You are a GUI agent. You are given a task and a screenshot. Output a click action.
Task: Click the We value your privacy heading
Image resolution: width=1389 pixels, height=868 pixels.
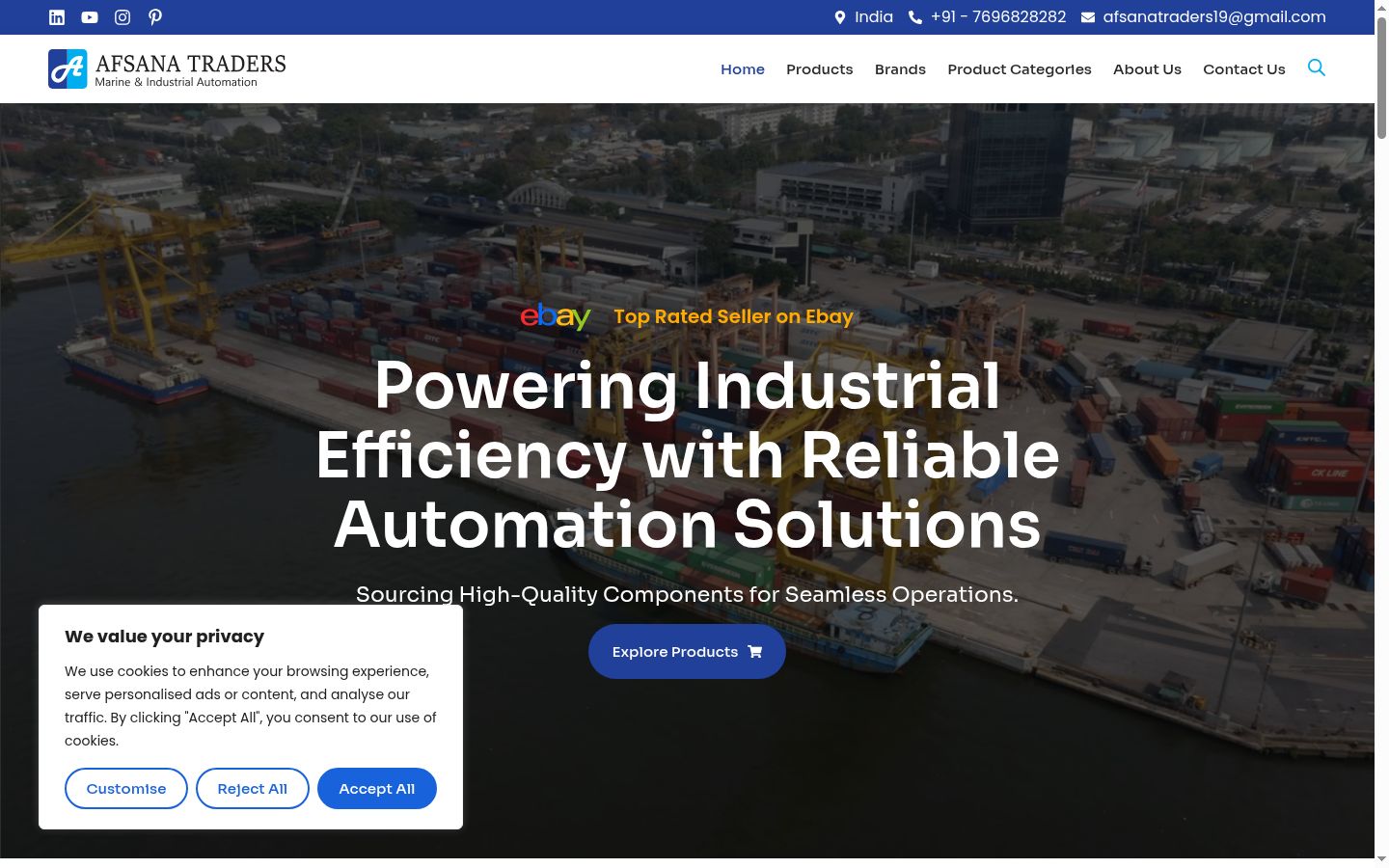pos(165,637)
